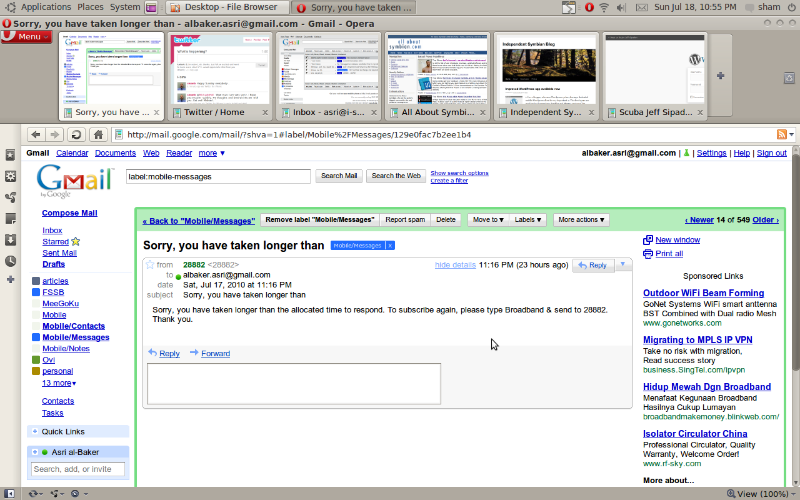
Task: Switch to the Twitter / Home tab
Action: [x=219, y=77]
